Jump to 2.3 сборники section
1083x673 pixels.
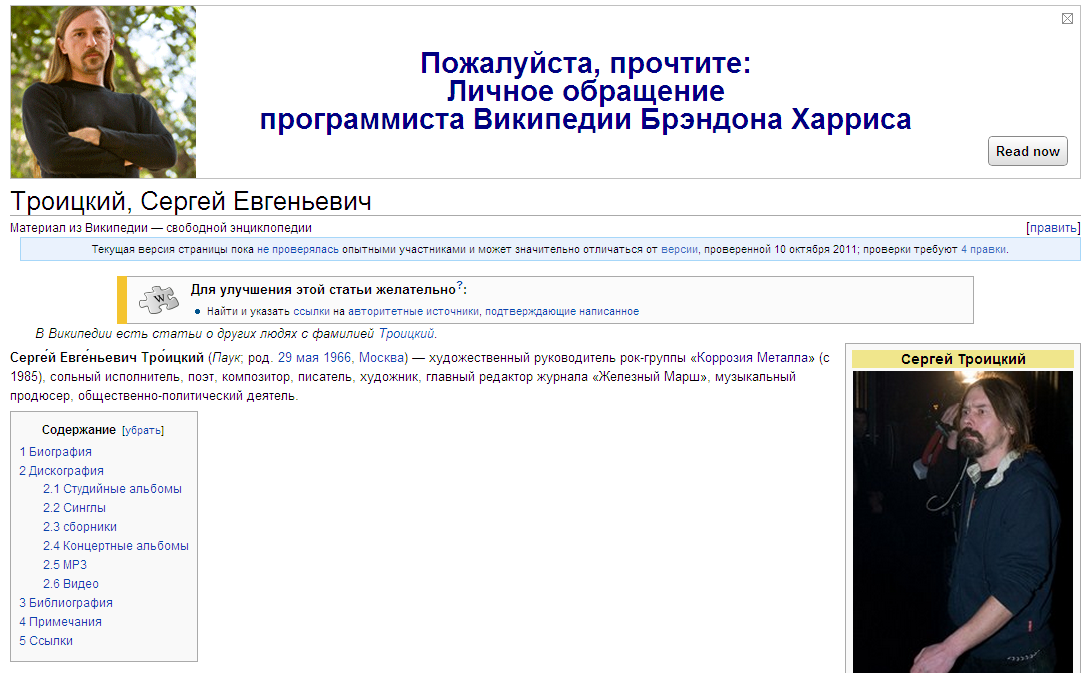[x=79, y=527]
